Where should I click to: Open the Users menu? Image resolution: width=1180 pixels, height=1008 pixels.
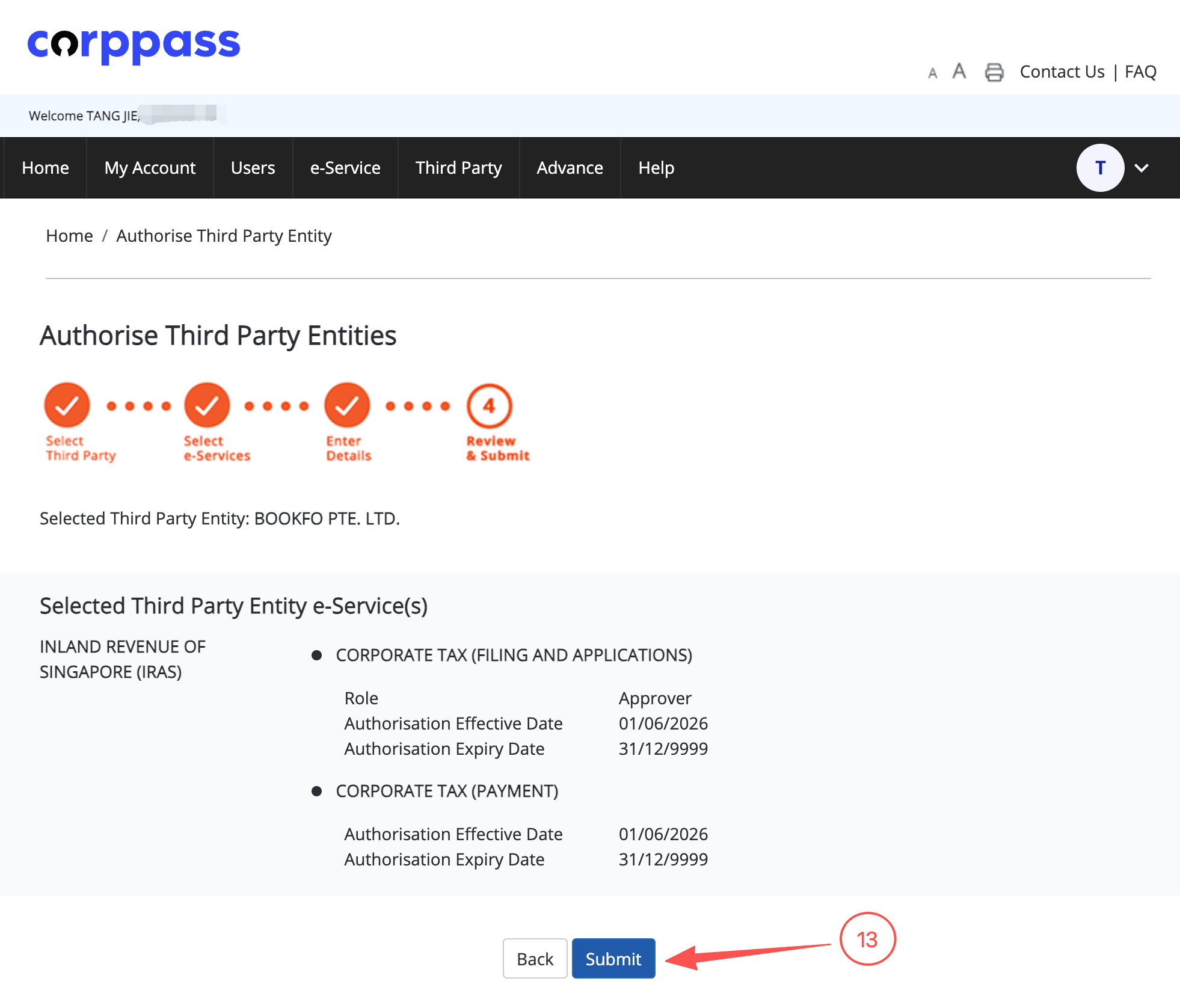(253, 168)
